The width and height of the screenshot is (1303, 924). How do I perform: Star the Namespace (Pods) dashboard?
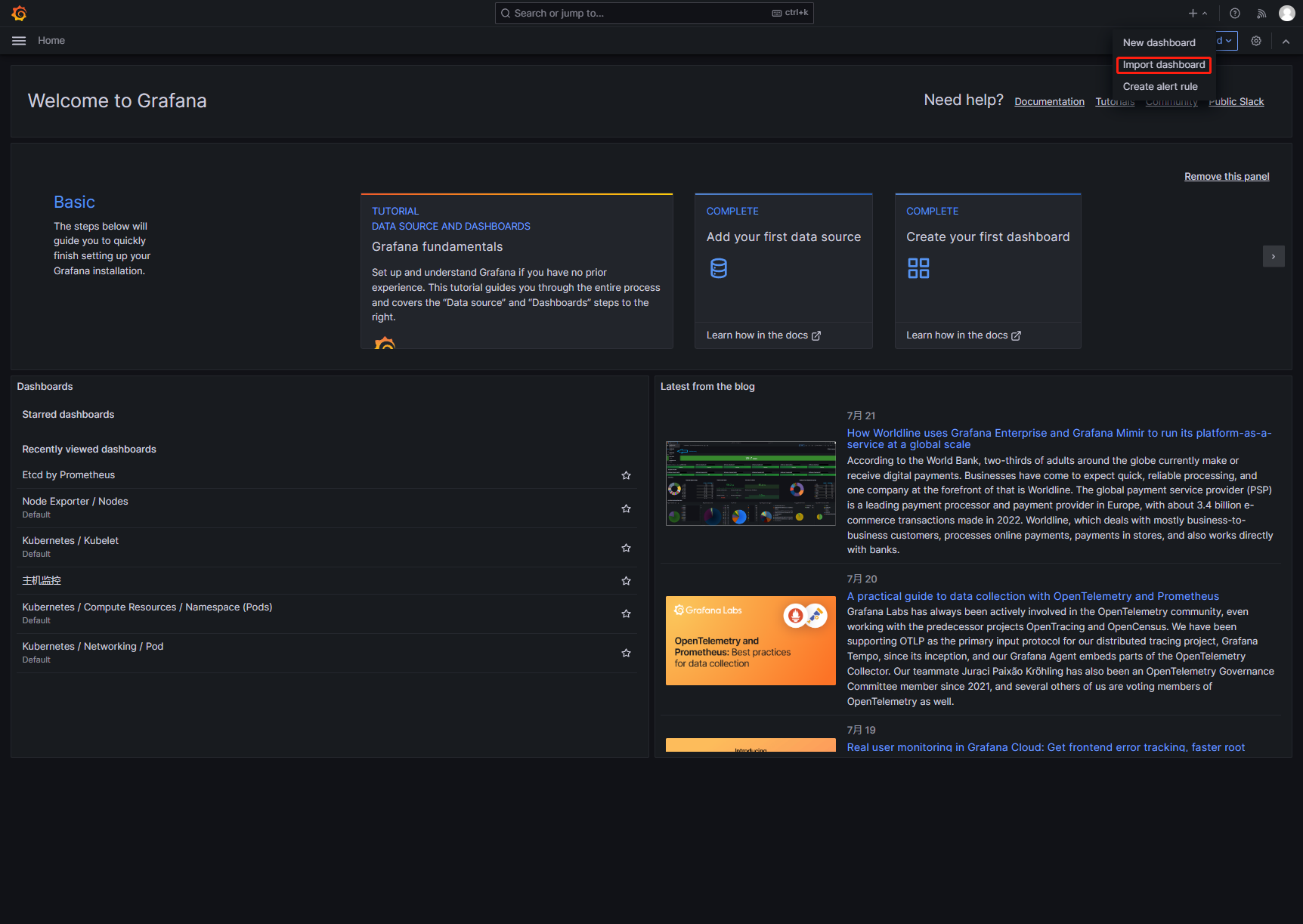tap(626, 613)
